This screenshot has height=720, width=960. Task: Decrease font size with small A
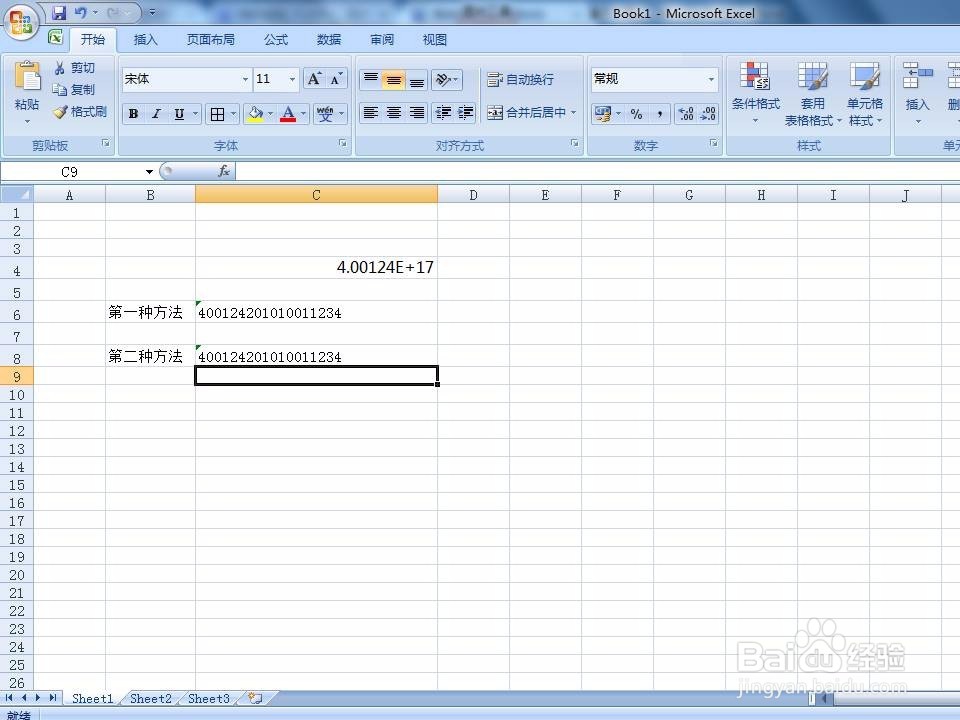click(336, 79)
